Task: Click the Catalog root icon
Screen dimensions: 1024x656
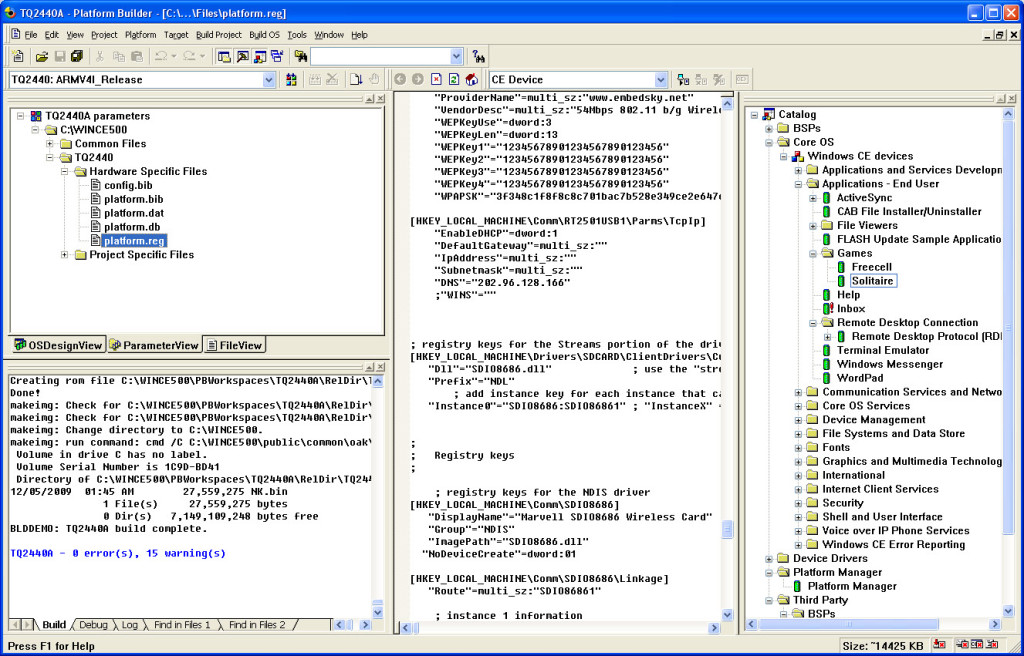Action: point(769,114)
